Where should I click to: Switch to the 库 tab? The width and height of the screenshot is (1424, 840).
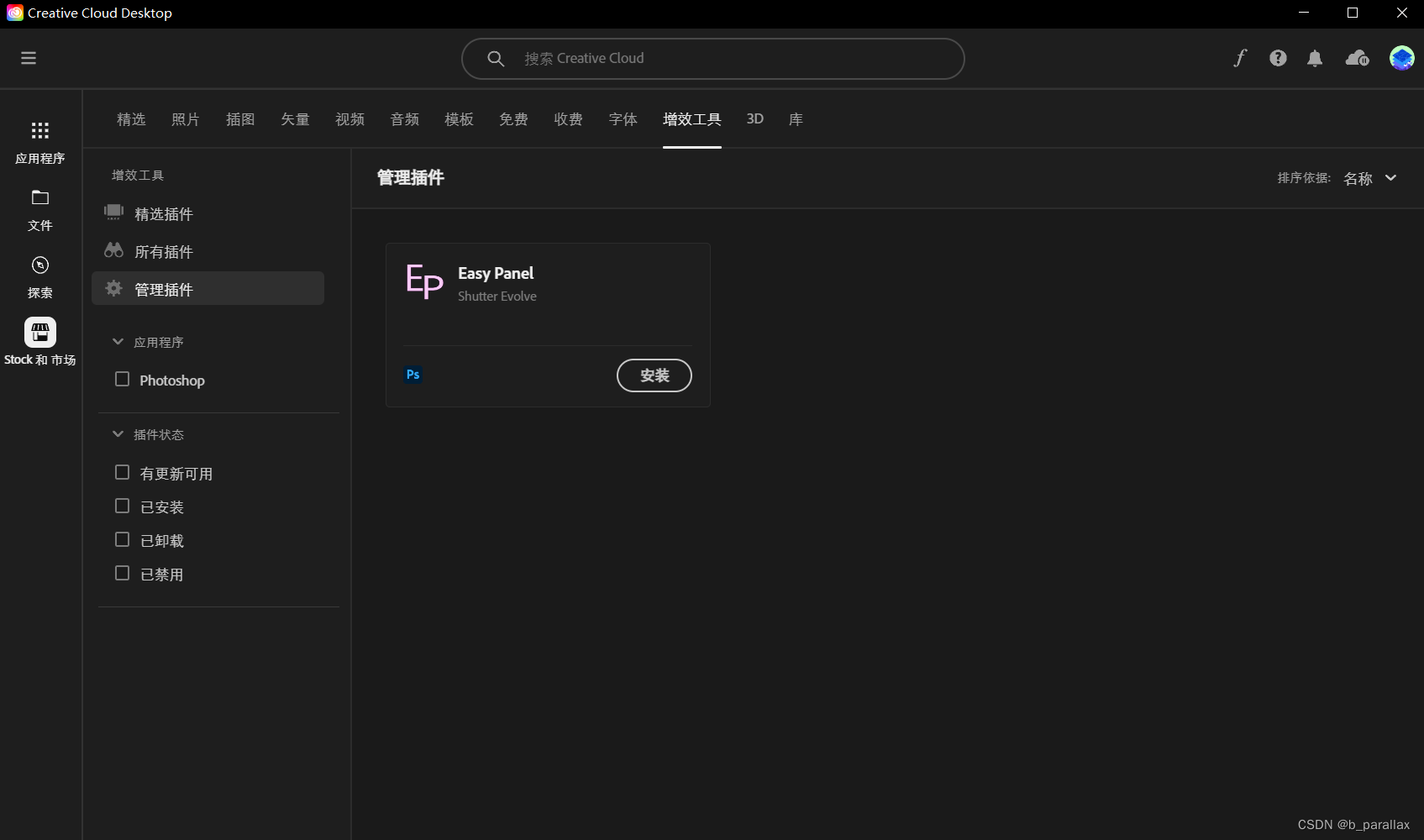(796, 119)
